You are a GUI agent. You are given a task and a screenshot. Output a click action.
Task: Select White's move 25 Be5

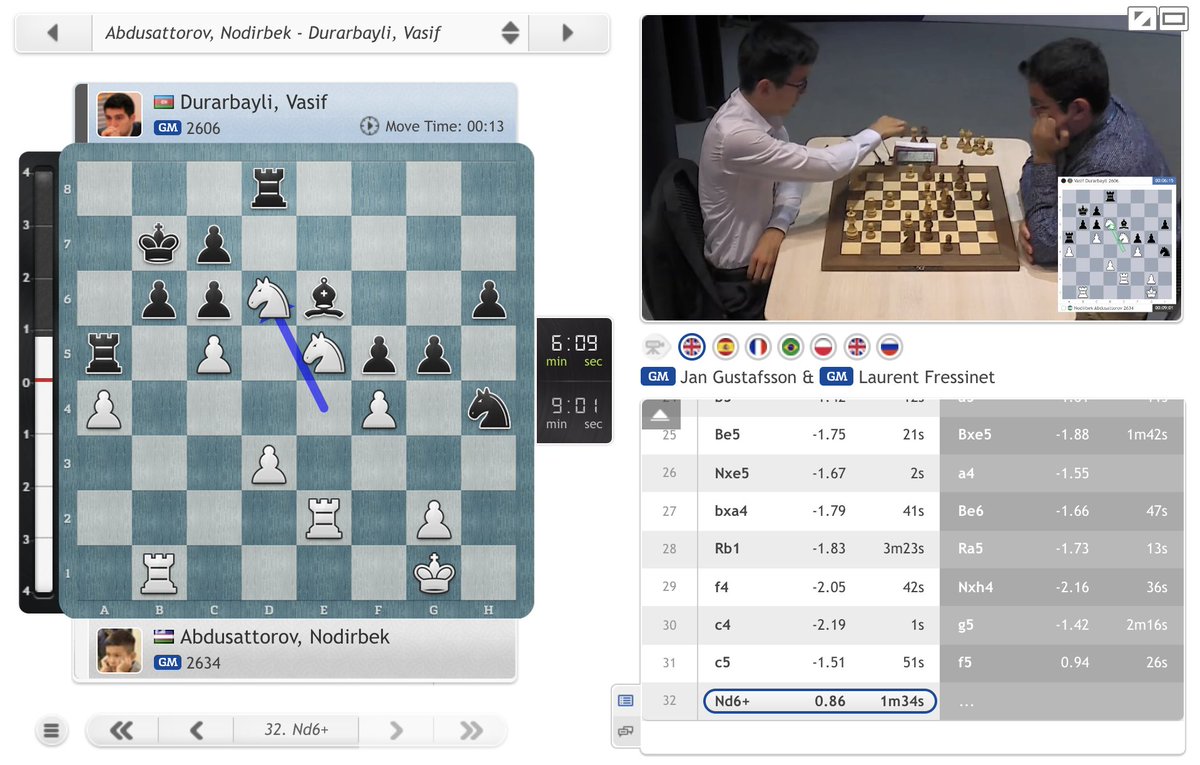pos(820,435)
